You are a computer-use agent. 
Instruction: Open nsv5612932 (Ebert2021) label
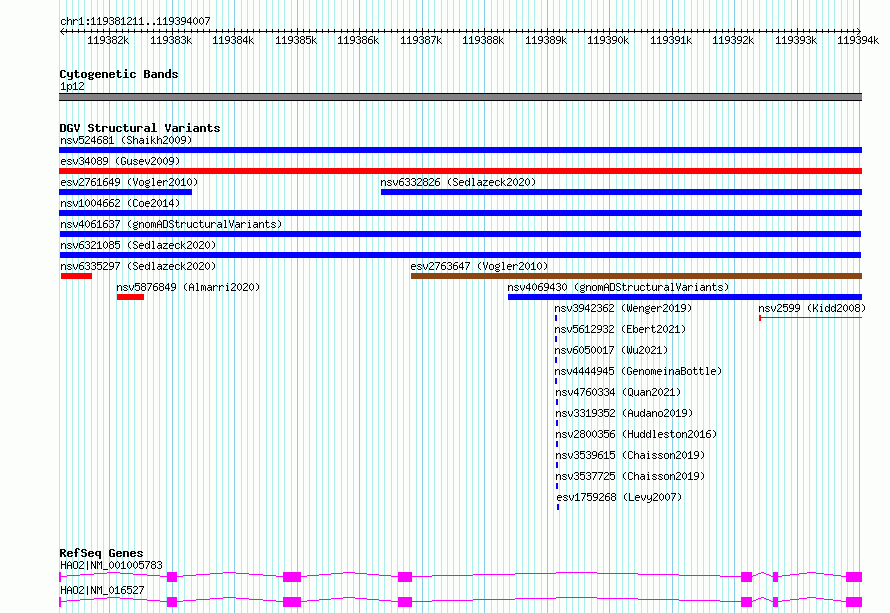tap(620, 329)
